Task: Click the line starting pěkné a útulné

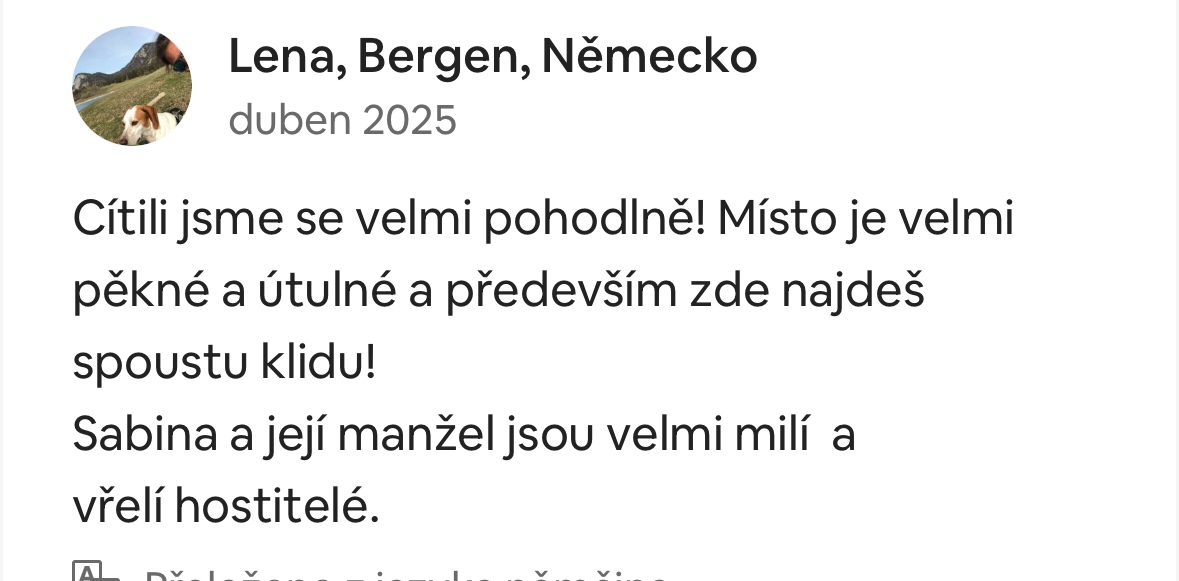Action: 499,292
